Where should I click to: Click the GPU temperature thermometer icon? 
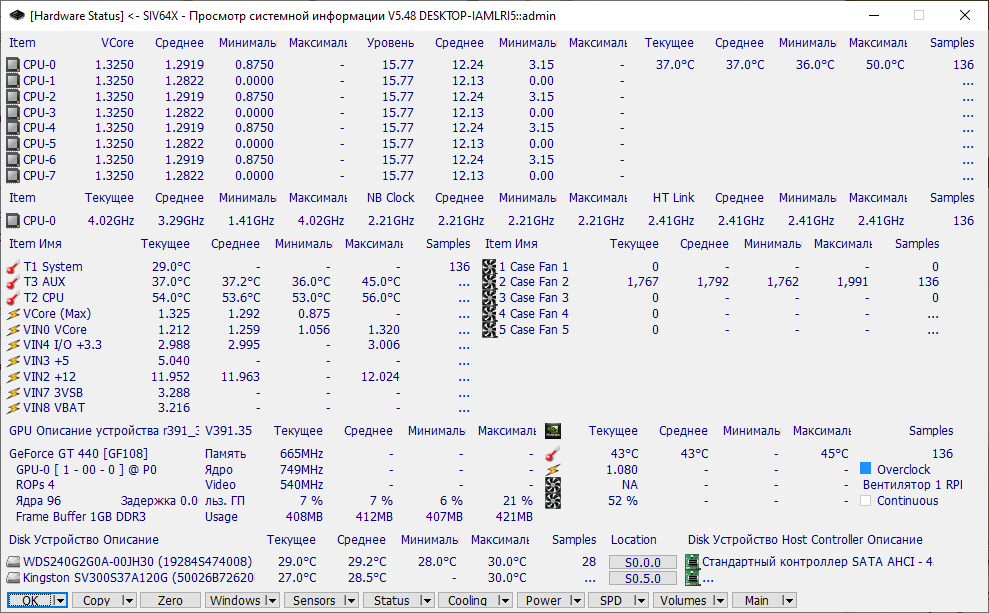[x=553, y=453]
